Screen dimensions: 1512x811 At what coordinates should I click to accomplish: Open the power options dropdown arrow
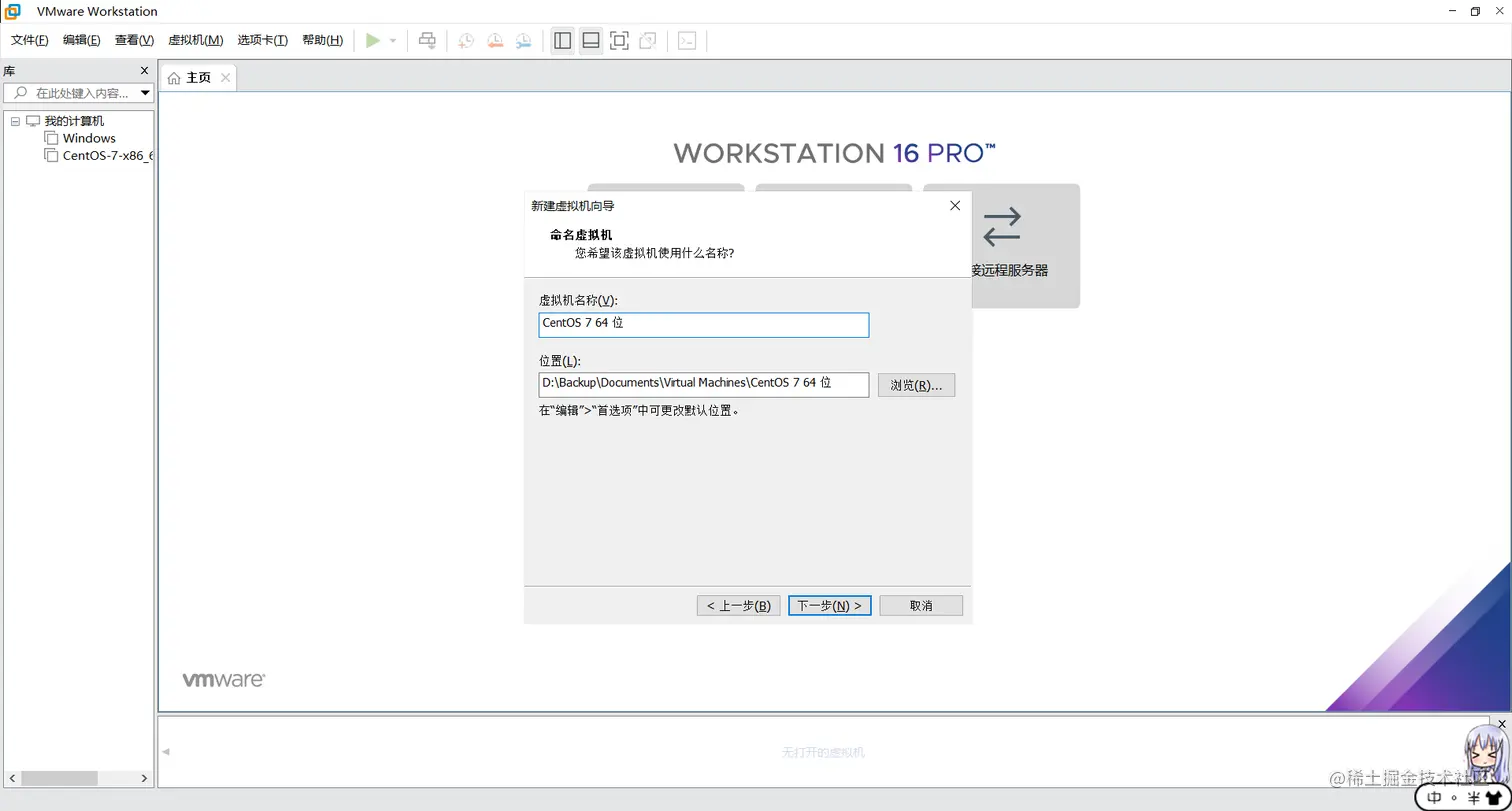[393, 41]
